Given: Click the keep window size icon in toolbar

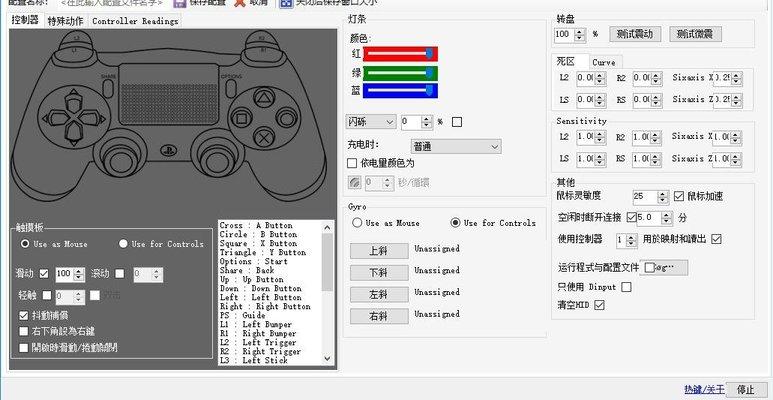Looking at the screenshot, I should 286,2.
